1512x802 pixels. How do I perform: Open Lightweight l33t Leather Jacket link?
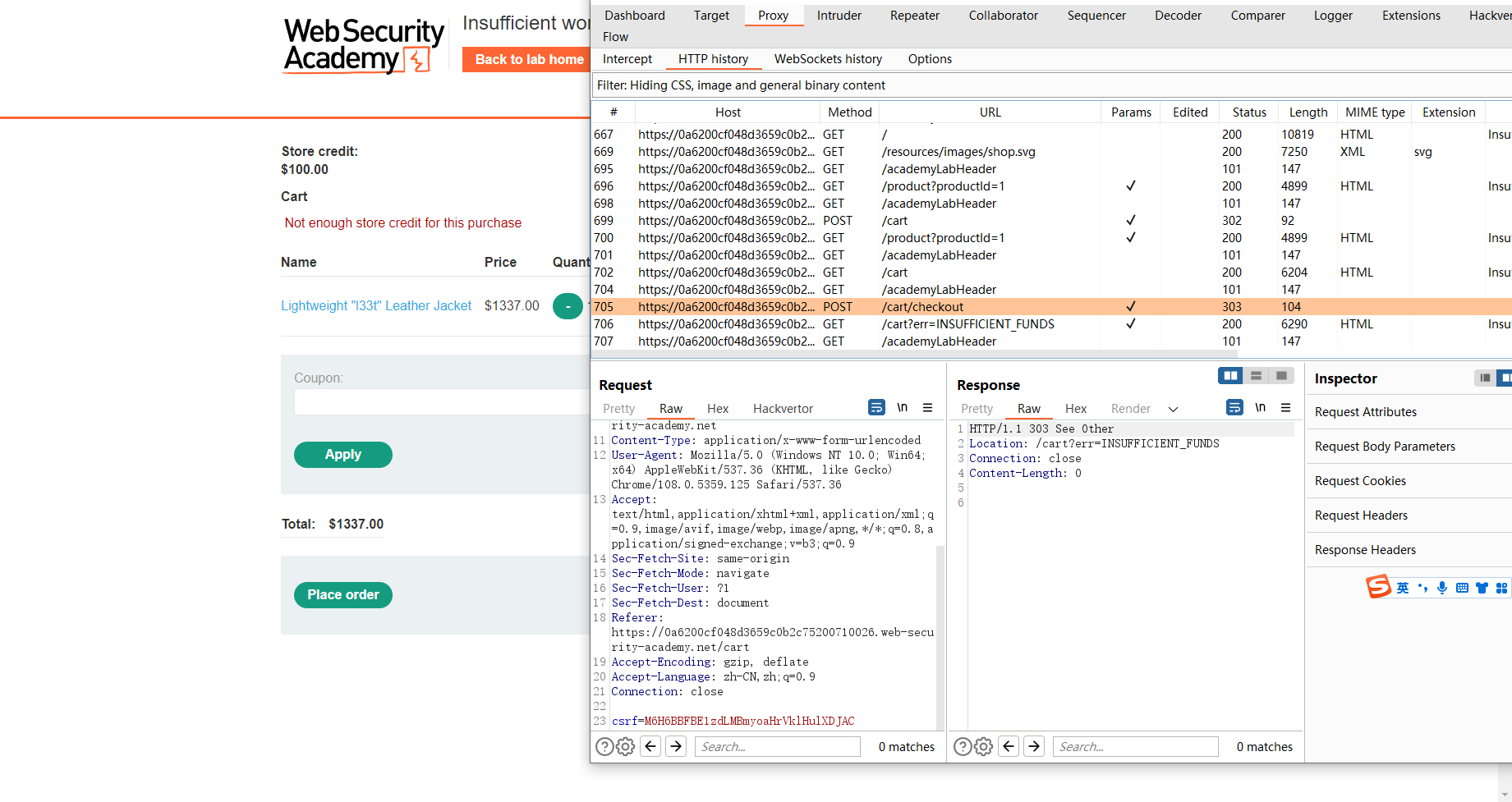[376, 305]
